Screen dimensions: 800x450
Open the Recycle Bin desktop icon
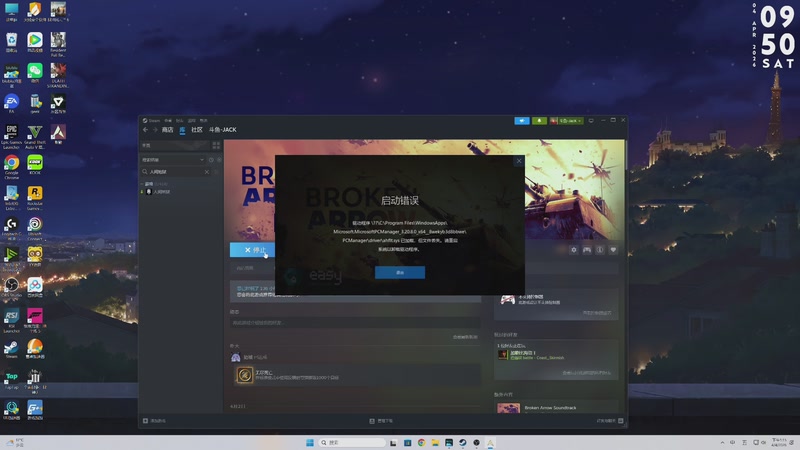coord(11,42)
